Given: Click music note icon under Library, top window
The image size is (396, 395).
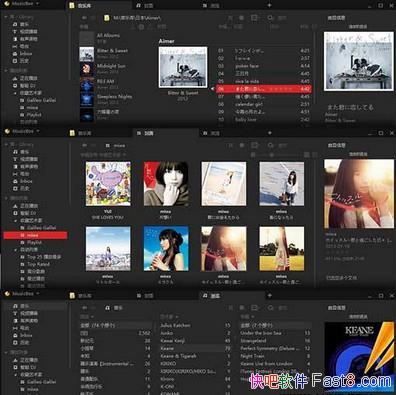Looking at the screenshot, I should 15,24.
